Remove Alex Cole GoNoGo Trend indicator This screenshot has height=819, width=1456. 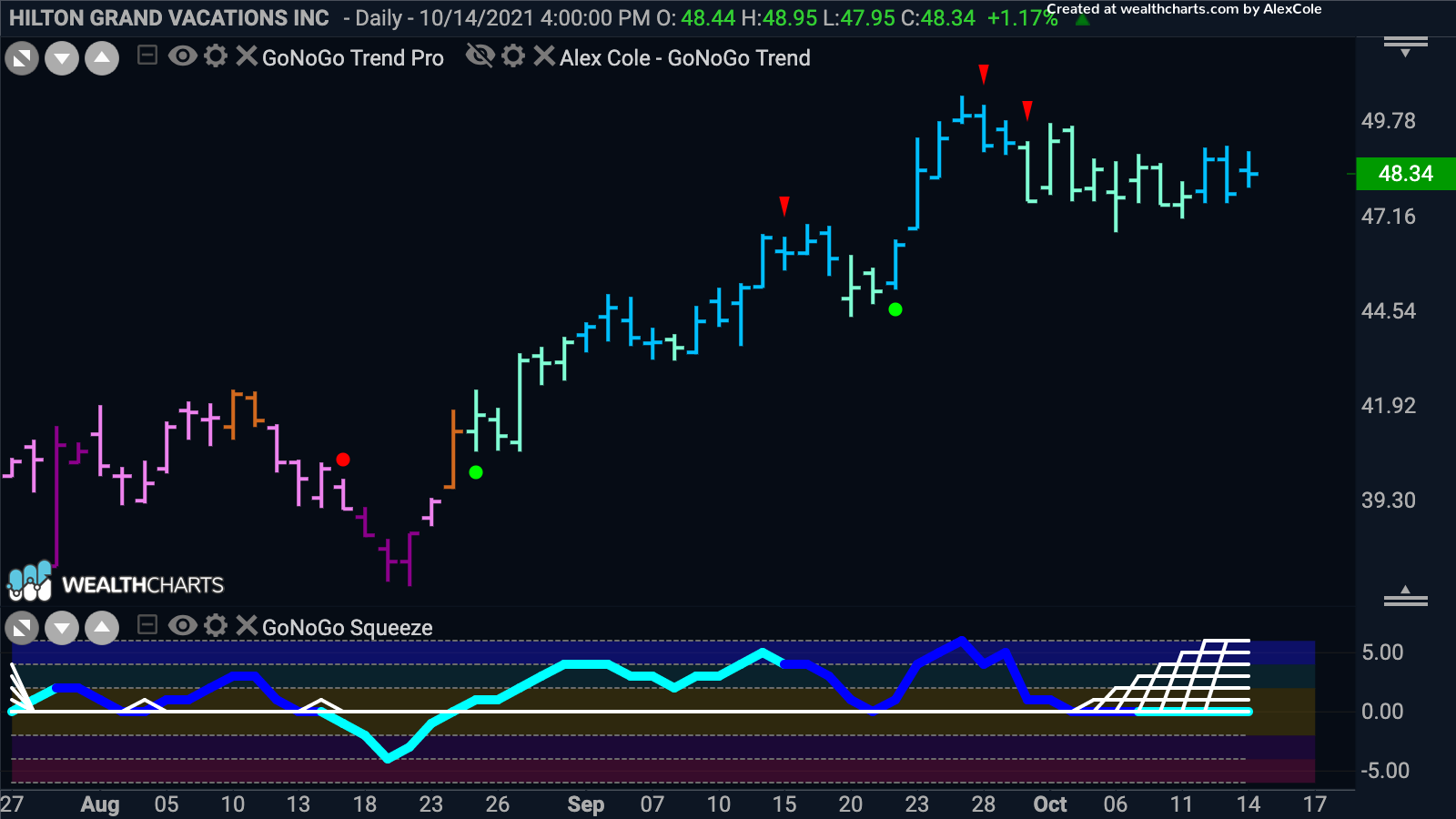[544, 56]
